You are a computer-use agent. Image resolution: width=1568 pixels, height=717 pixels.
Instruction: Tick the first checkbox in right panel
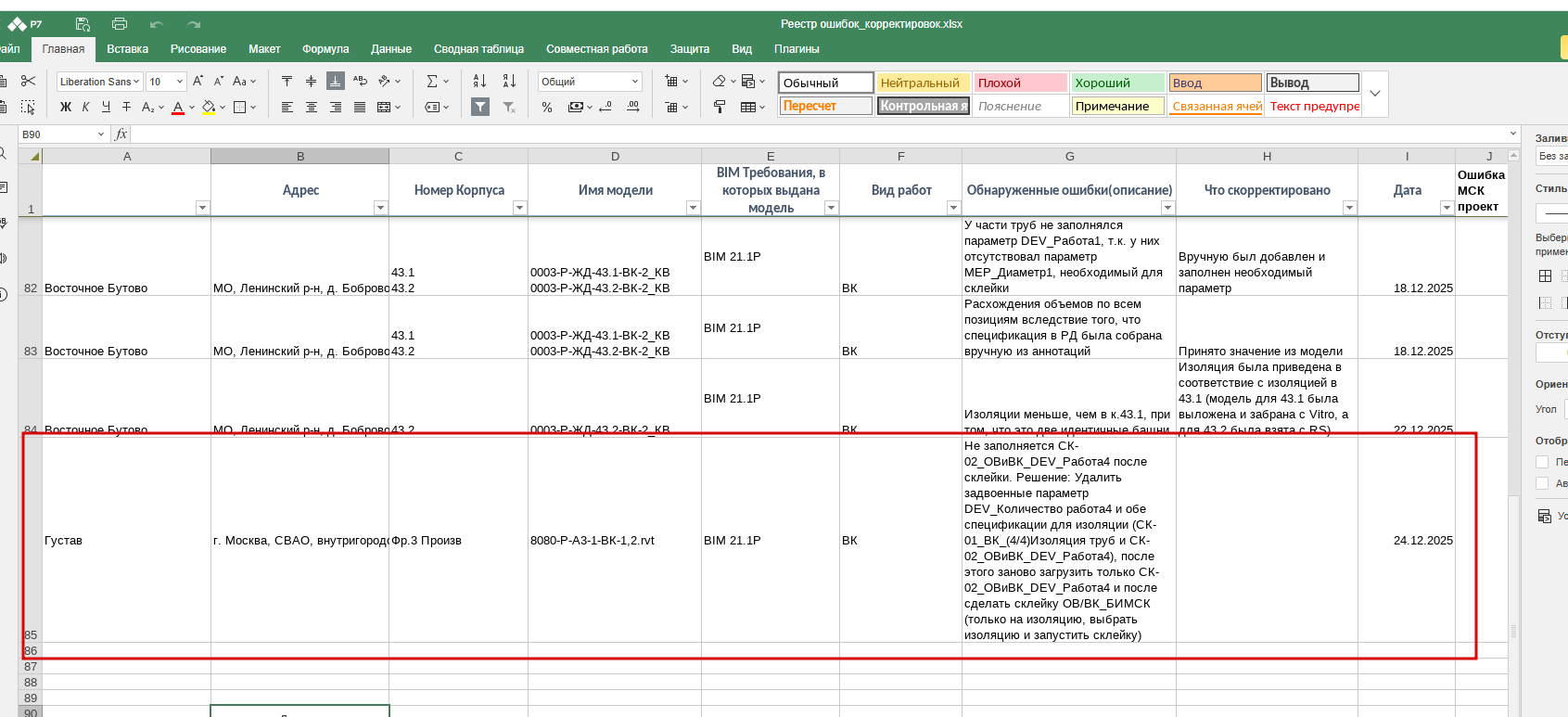coord(1542,462)
